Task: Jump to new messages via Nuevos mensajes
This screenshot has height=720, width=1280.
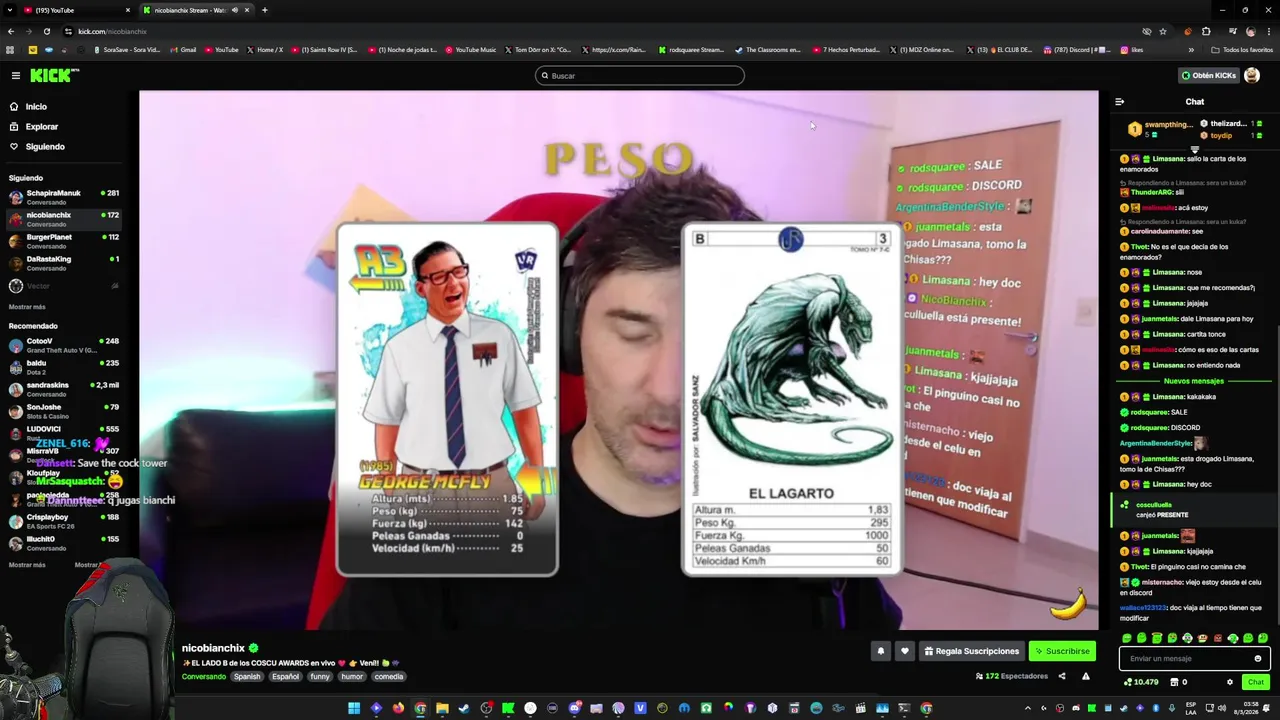Action: click(x=1194, y=381)
